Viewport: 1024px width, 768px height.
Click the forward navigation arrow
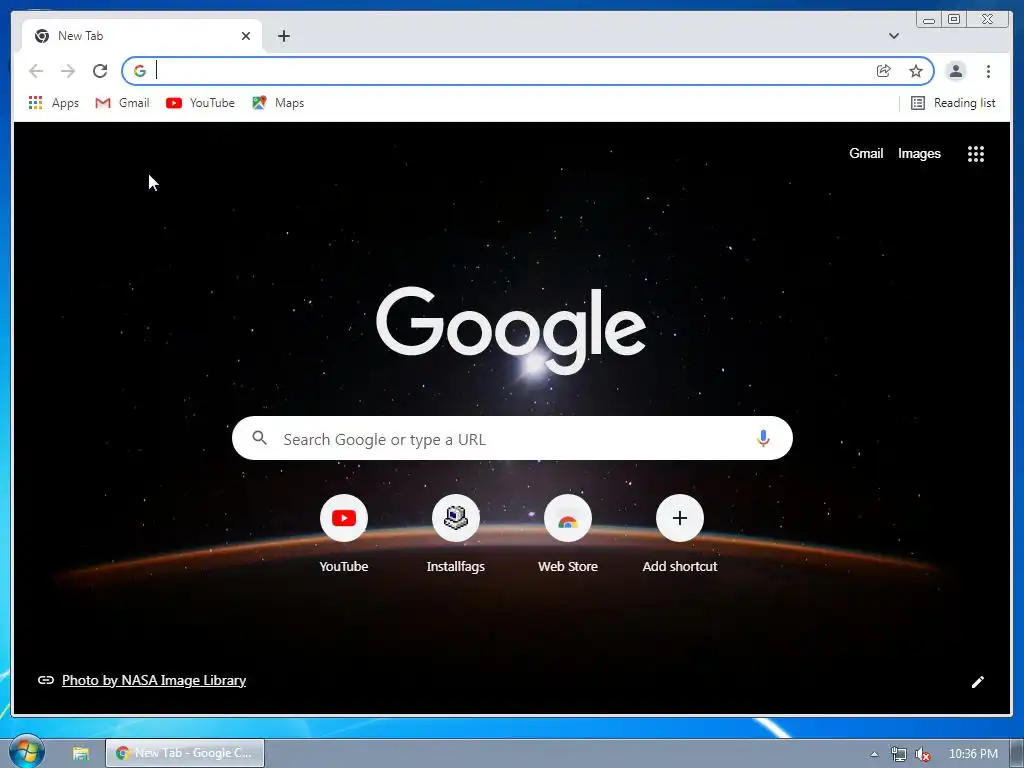pyautogui.click(x=68, y=71)
